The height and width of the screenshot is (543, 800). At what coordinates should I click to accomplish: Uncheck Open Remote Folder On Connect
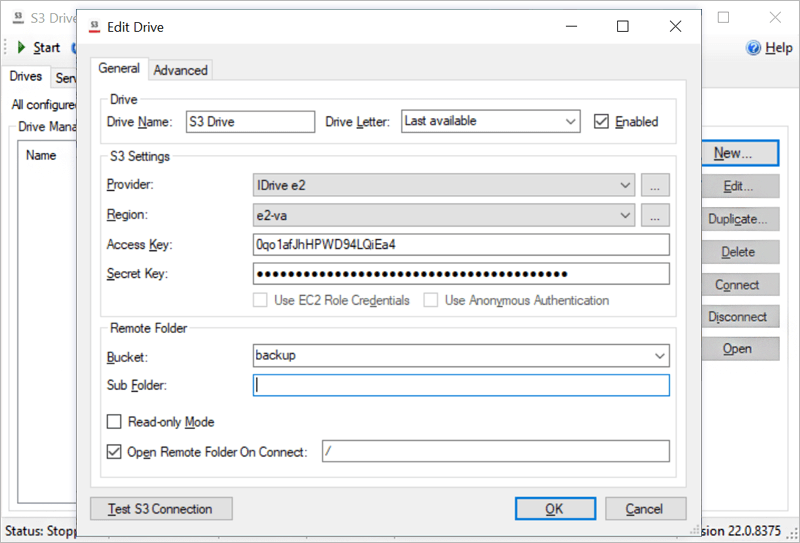pos(114,452)
